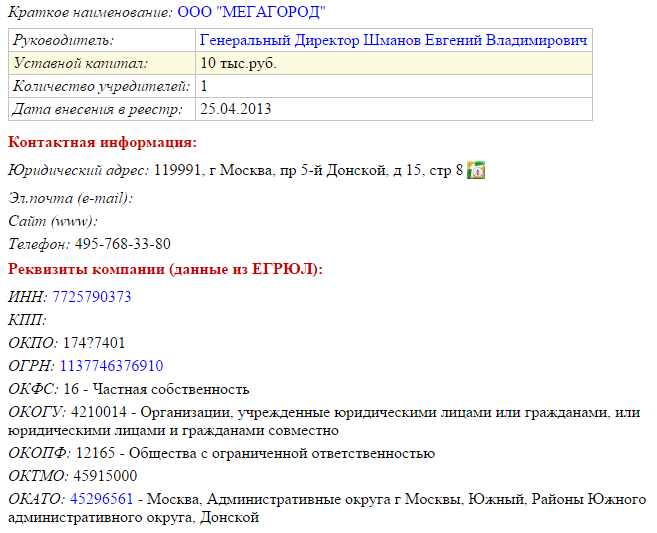Click the 'Дата внесения в реестр:' label
The height and width of the screenshot is (533, 657).
(x=98, y=109)
